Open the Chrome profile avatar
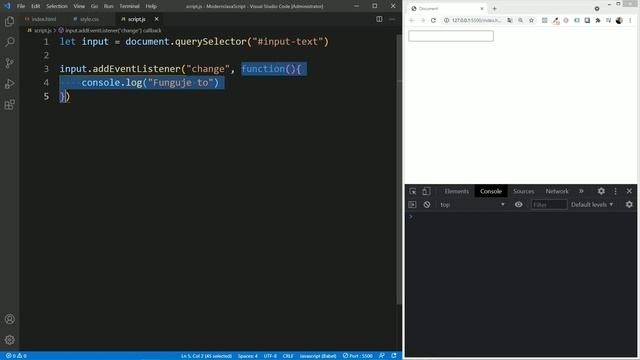Image resolution: width=640 pixels, height=360 pixels. pos(619,20)
